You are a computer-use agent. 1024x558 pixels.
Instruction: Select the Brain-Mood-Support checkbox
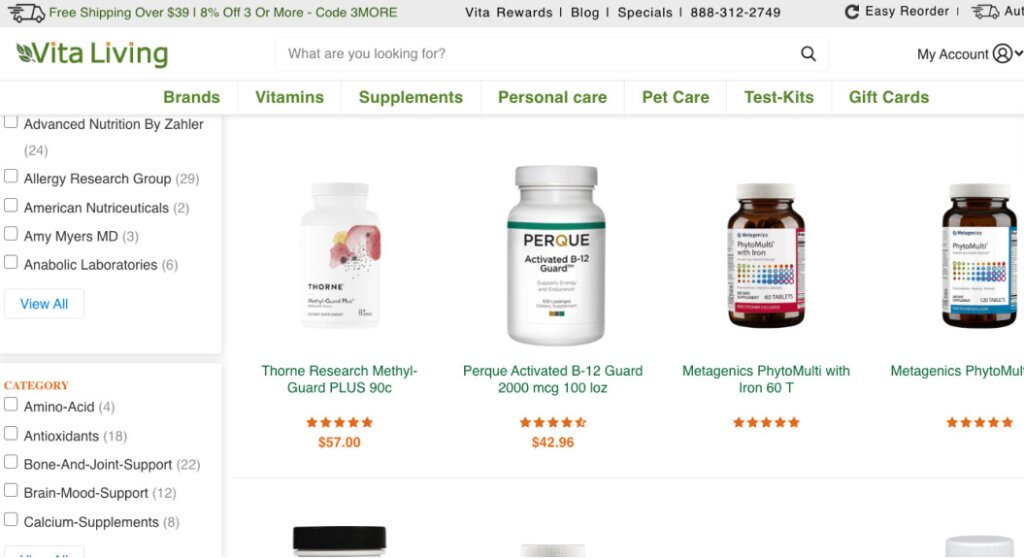click(x=11, y=491)
